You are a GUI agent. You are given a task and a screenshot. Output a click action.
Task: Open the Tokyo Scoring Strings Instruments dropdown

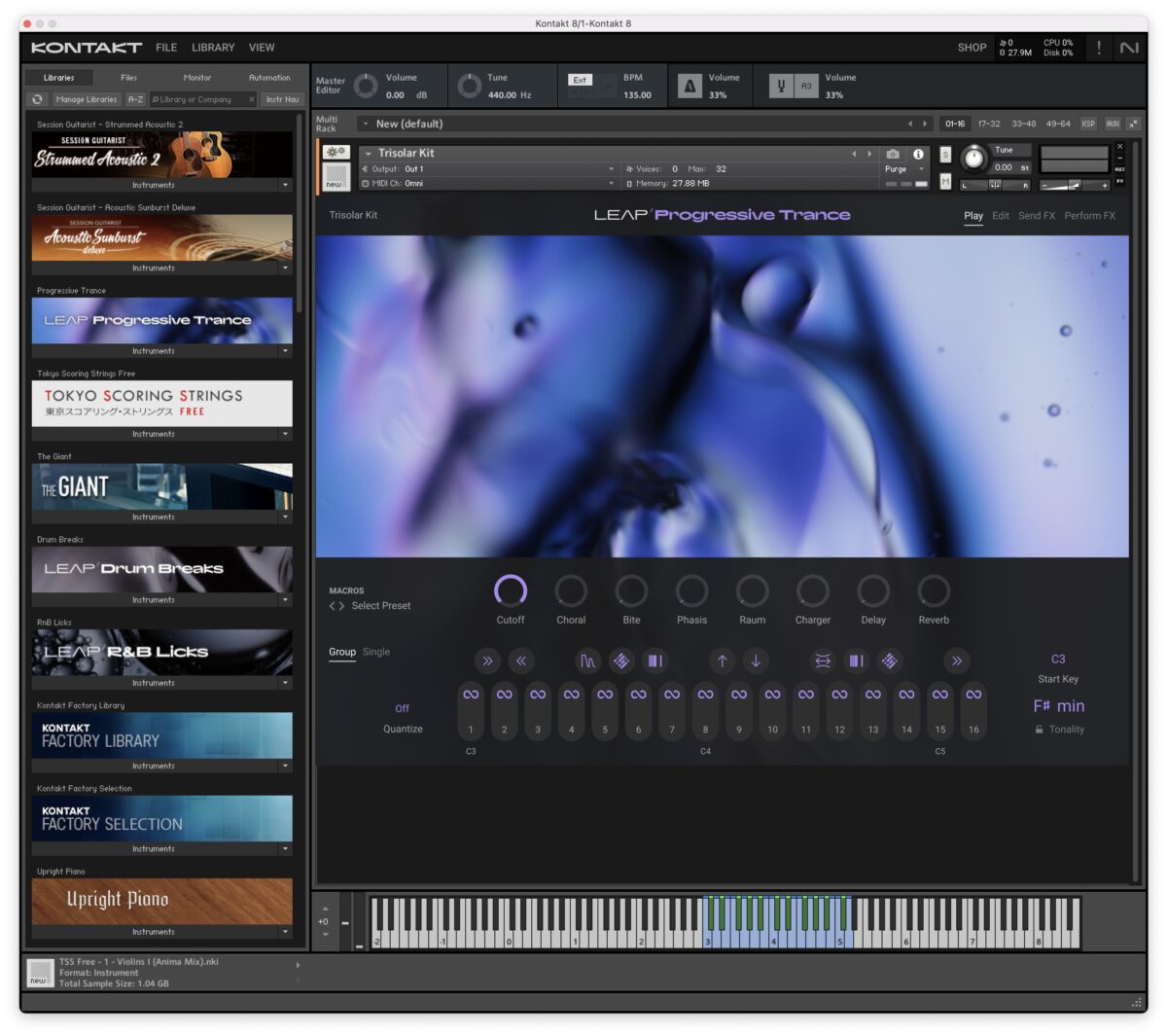285,434
